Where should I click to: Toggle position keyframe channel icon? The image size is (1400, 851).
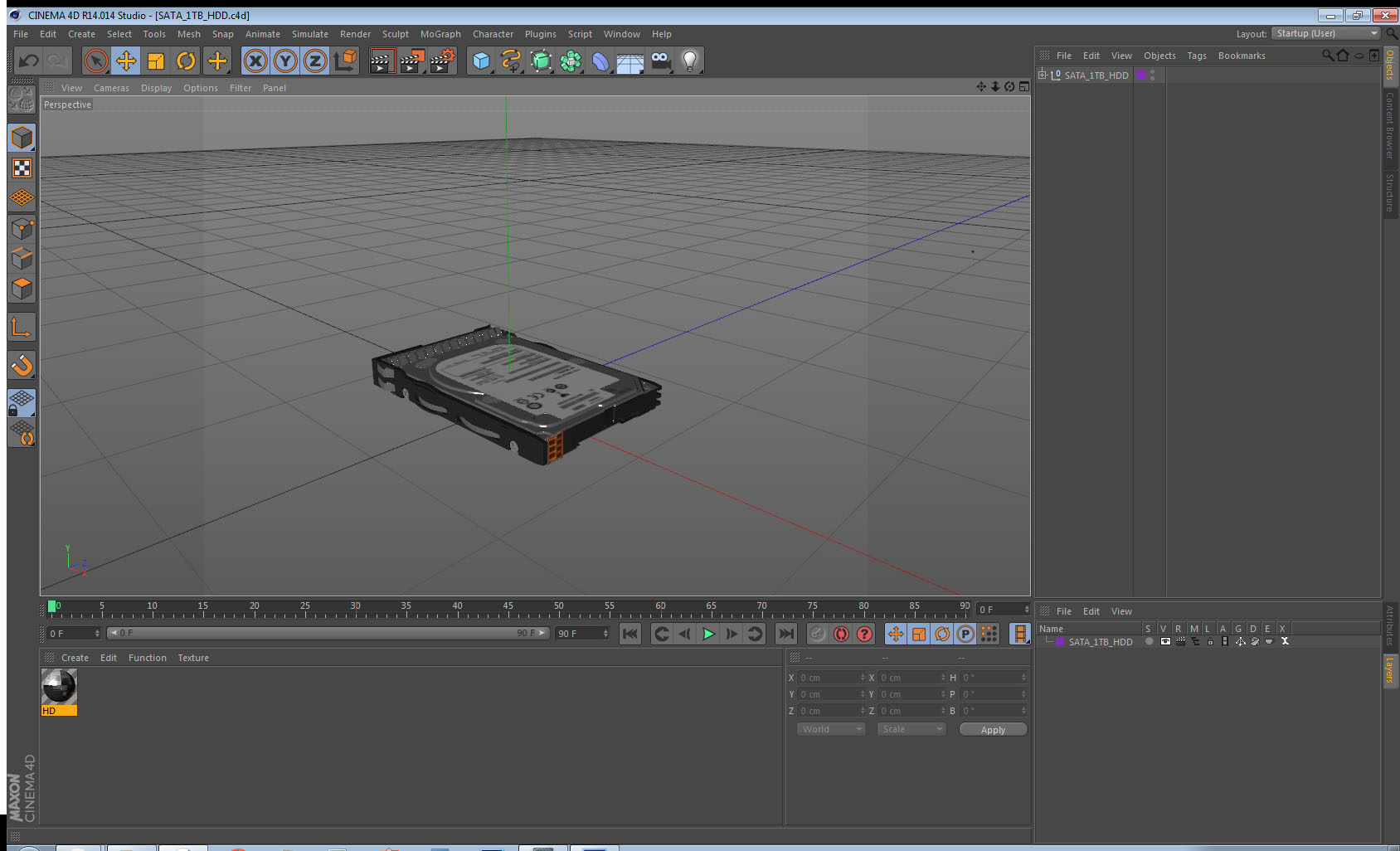point(896,634)
